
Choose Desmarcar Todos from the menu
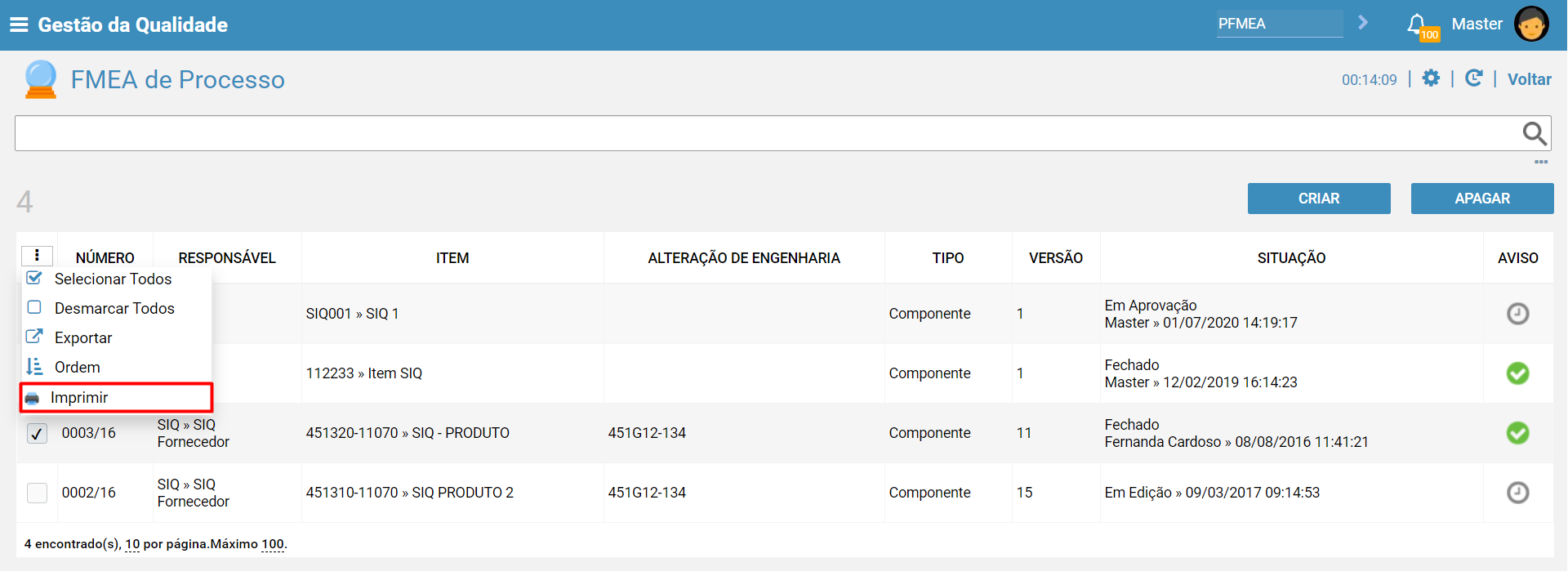[114, 309]
